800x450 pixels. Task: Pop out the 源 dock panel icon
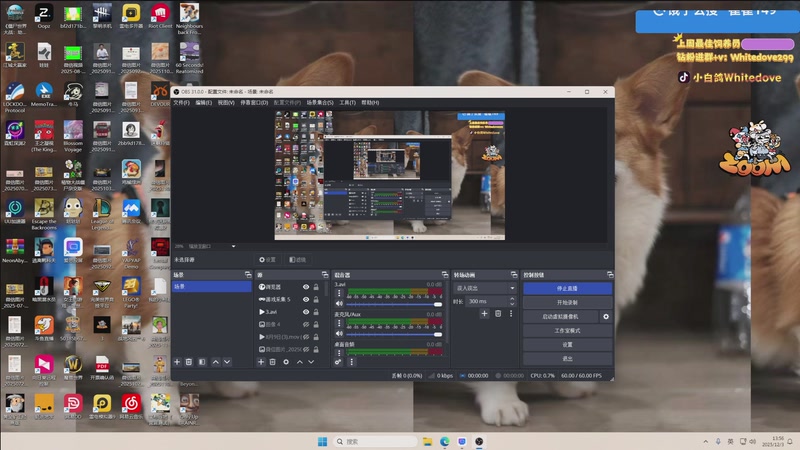click(x=324, y=274)
